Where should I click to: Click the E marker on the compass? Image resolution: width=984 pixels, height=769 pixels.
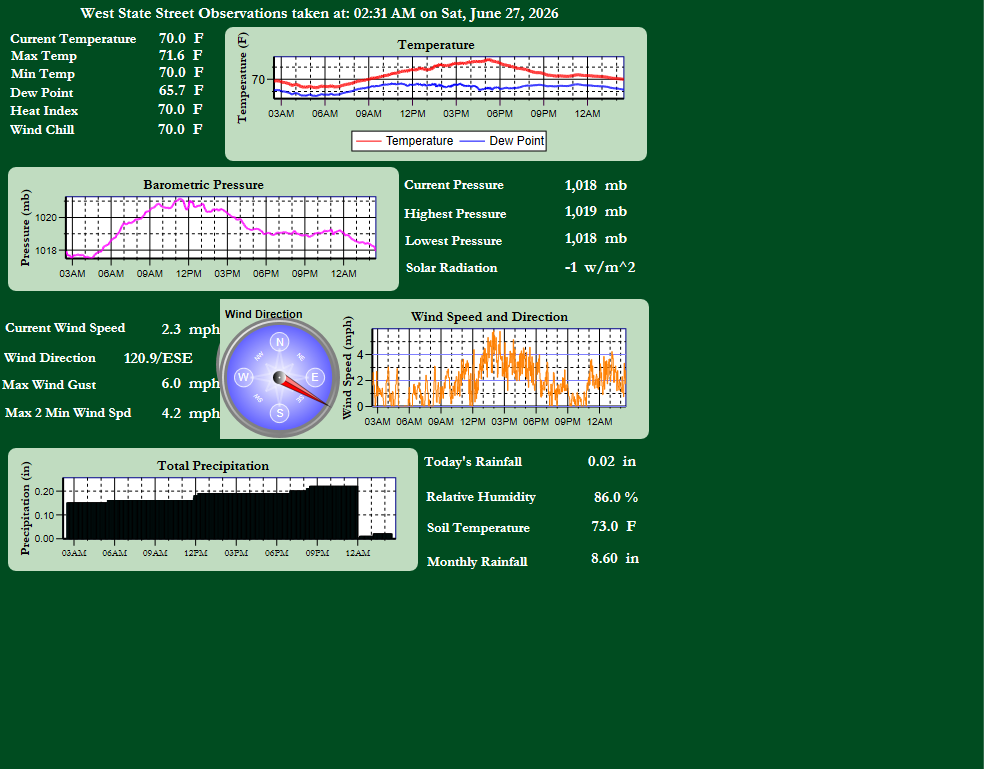(x=315, y=377)
